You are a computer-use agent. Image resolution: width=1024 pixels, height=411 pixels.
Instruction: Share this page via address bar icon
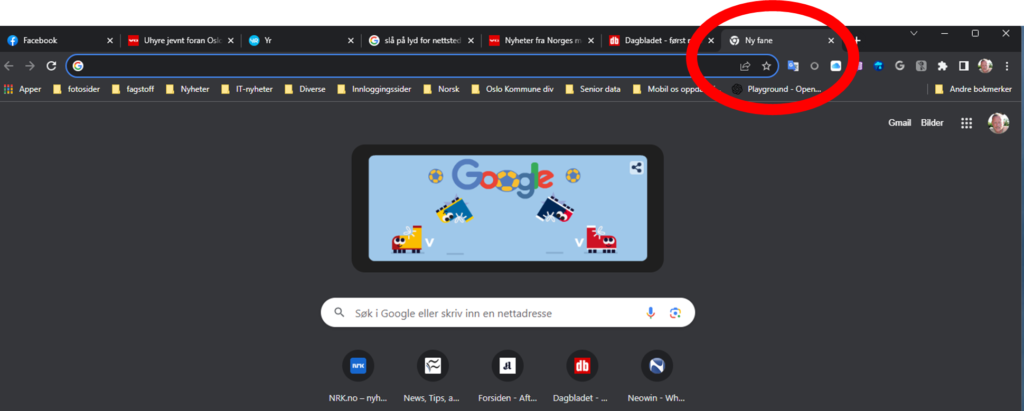click(x=744, y=66)
